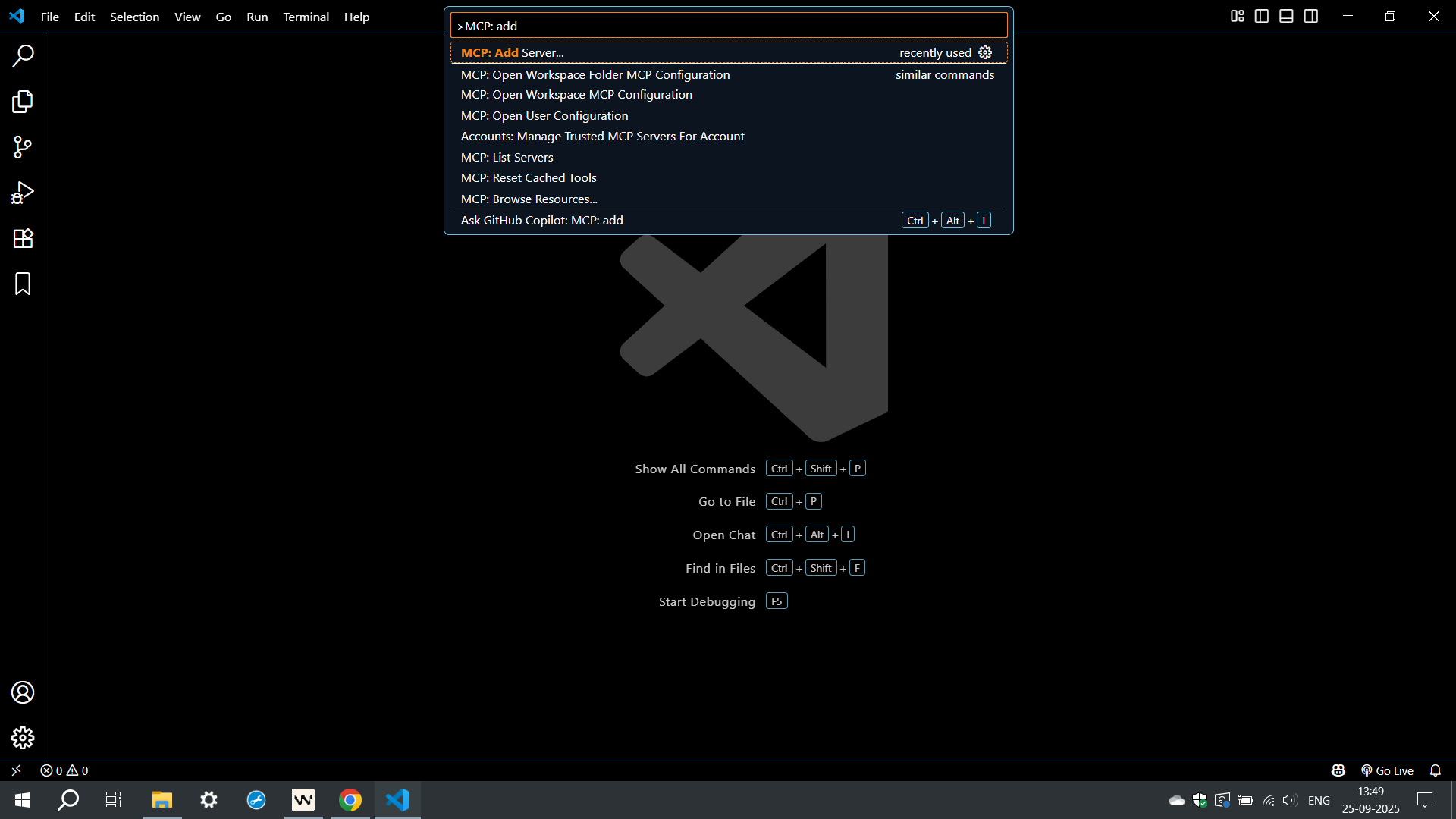1456x819 pixels.
Task: Select MCP: Add Server command
Action: click(x=513, y=52)
